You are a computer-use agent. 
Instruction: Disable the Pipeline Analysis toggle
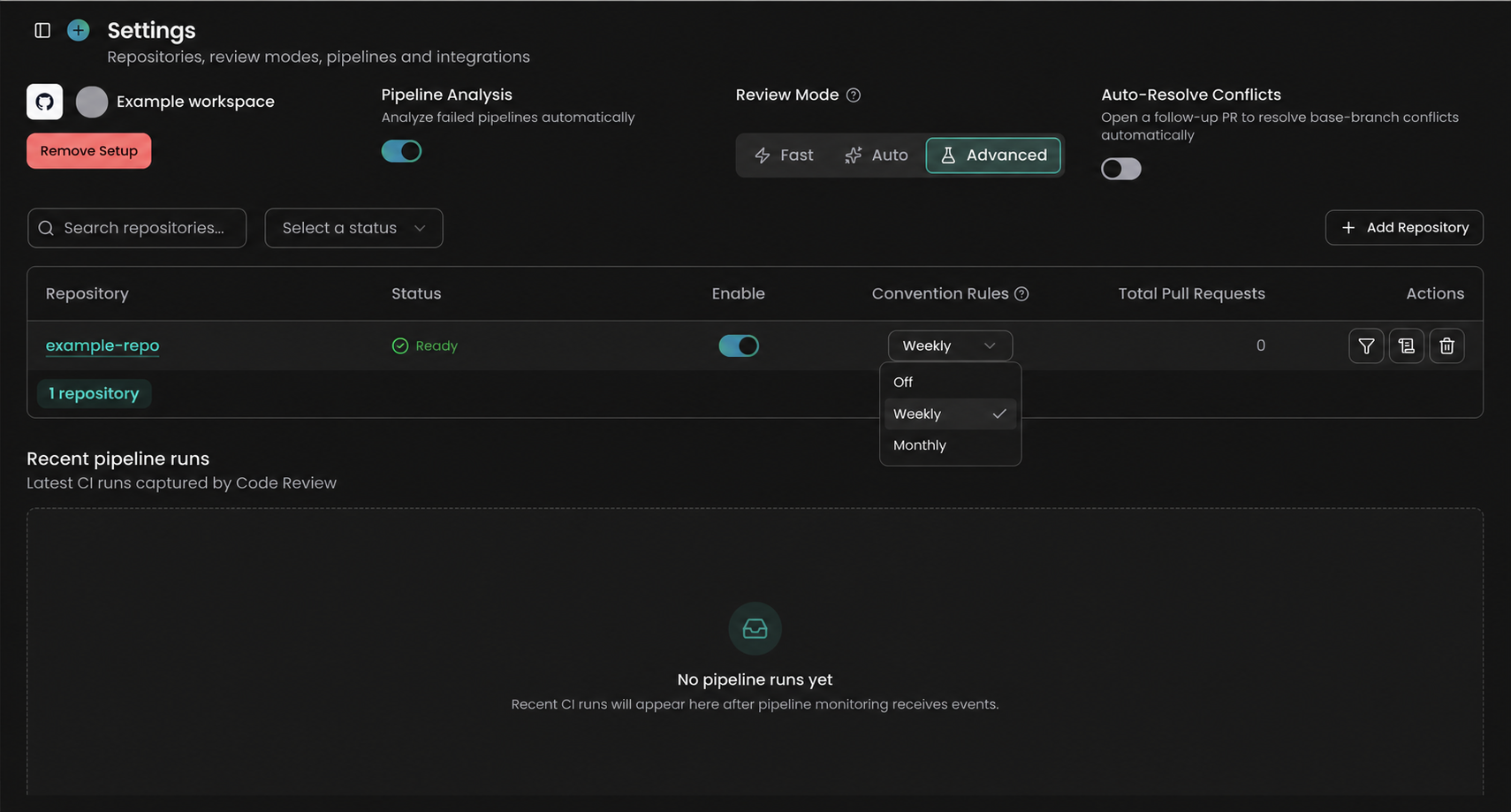point(401,151)
